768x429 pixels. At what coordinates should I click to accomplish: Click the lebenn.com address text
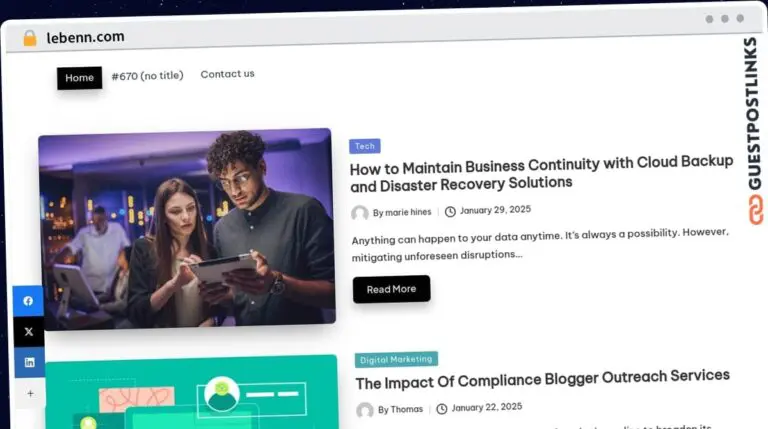pyautogui.click(x=85, y=37)
